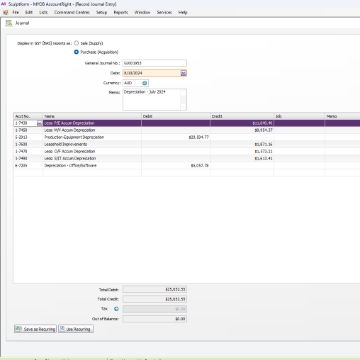Click the MYOB icon left of File menu
Screen dimensions: 360x360
[5, 12]
